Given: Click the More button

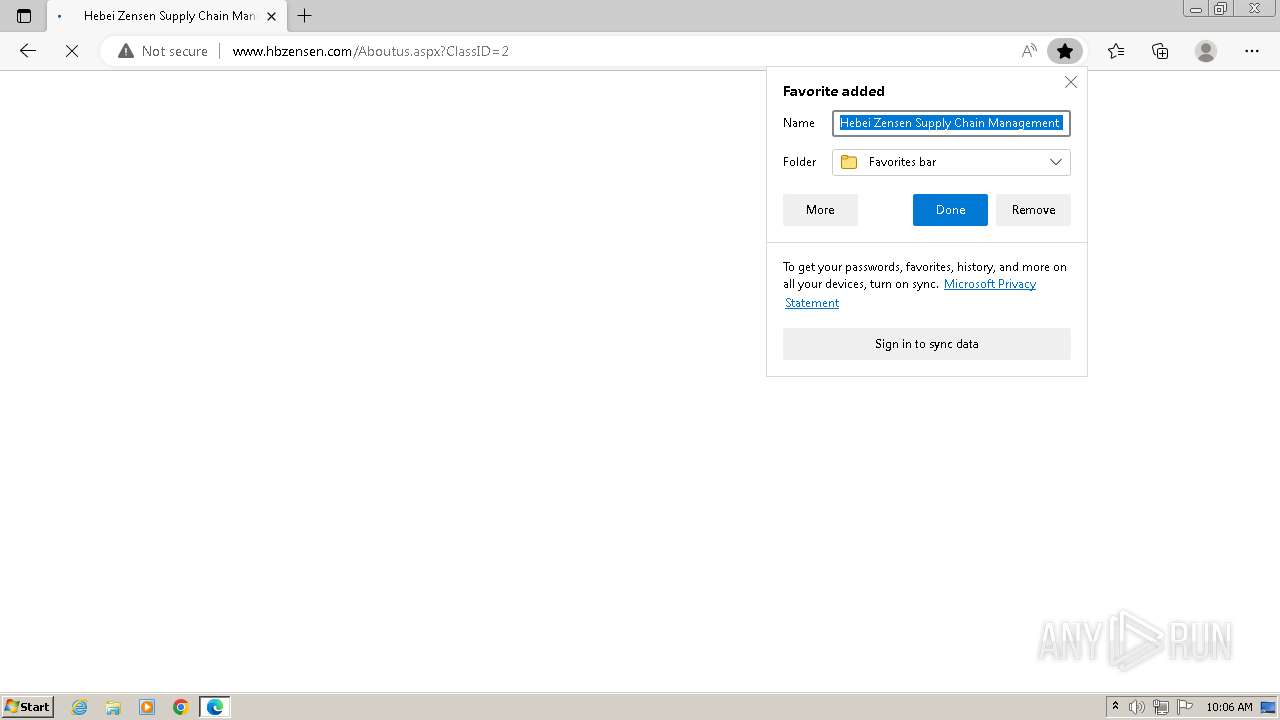Looking at the screenshot, I should [x=820, y=210].
